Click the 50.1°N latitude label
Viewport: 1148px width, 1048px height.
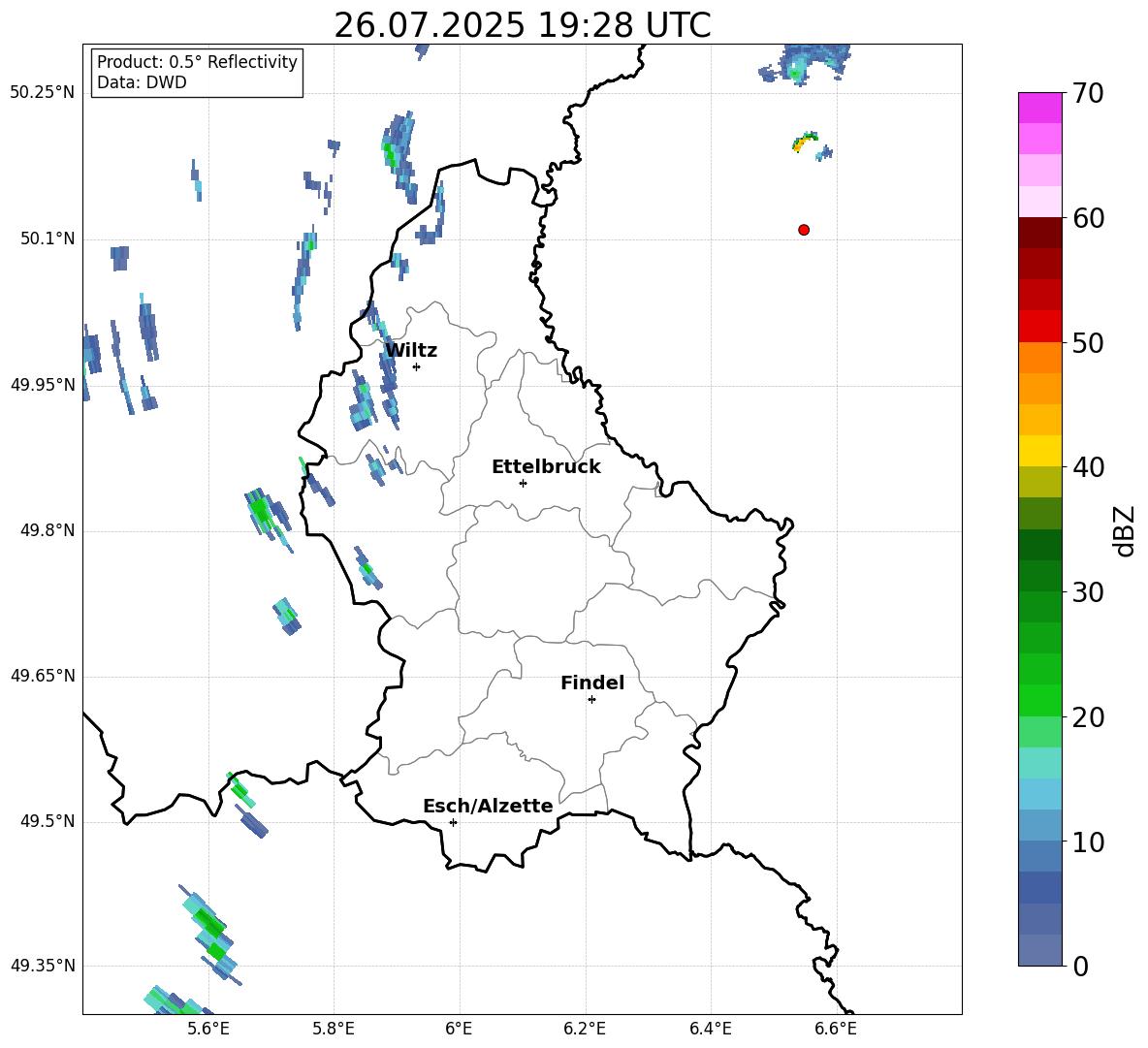click(x=48, y=239)
